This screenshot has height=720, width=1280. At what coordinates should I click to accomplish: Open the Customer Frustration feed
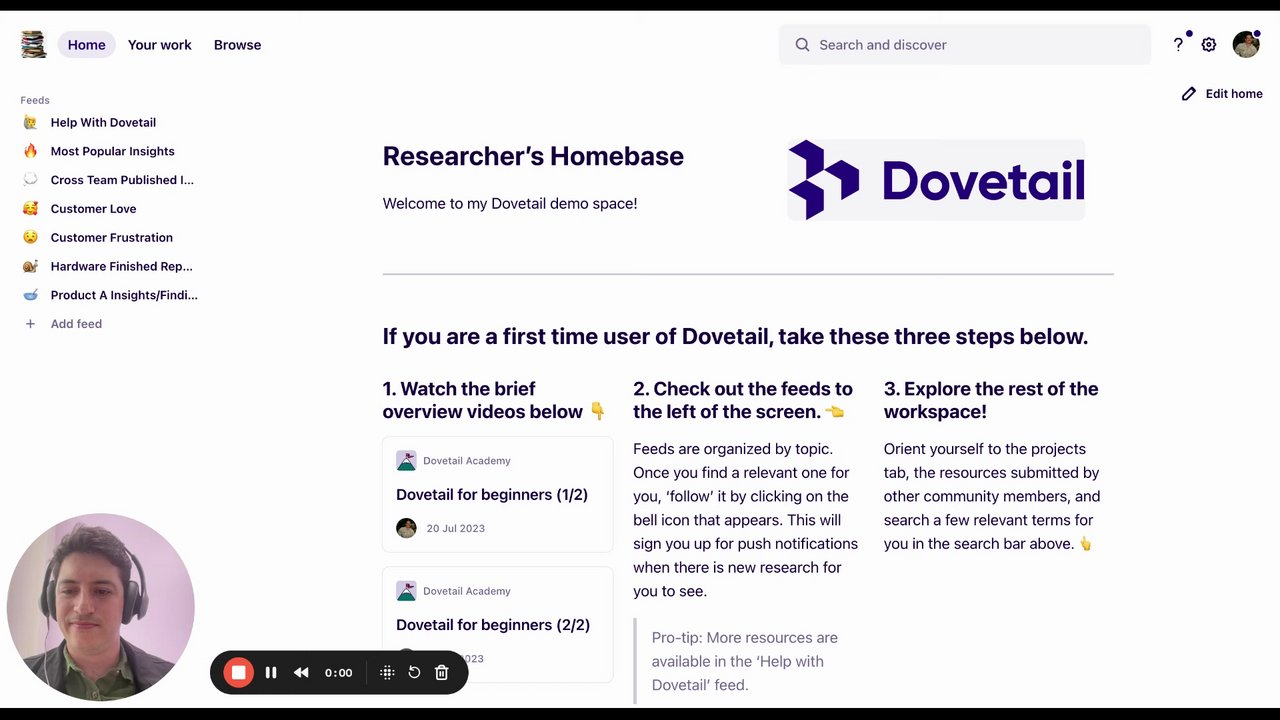point(111,237)
